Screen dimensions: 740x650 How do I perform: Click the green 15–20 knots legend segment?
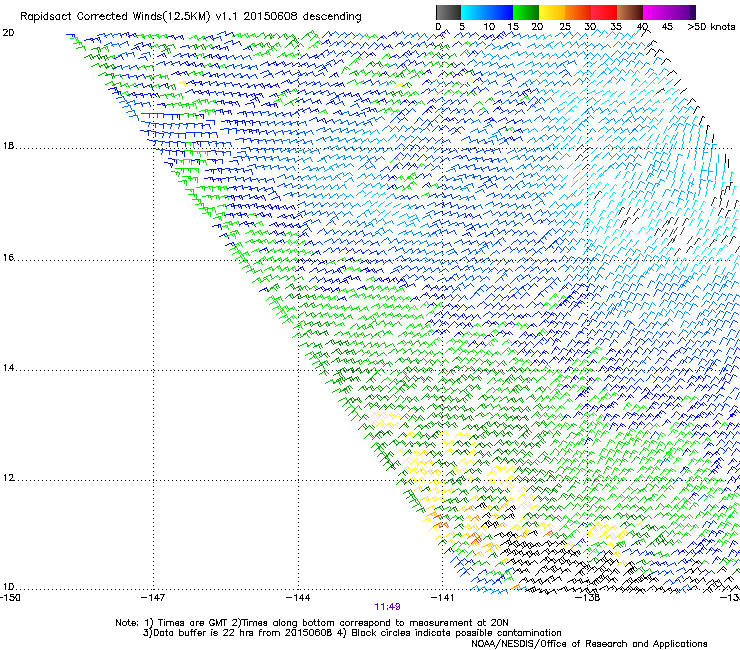(x=526, y=12)
